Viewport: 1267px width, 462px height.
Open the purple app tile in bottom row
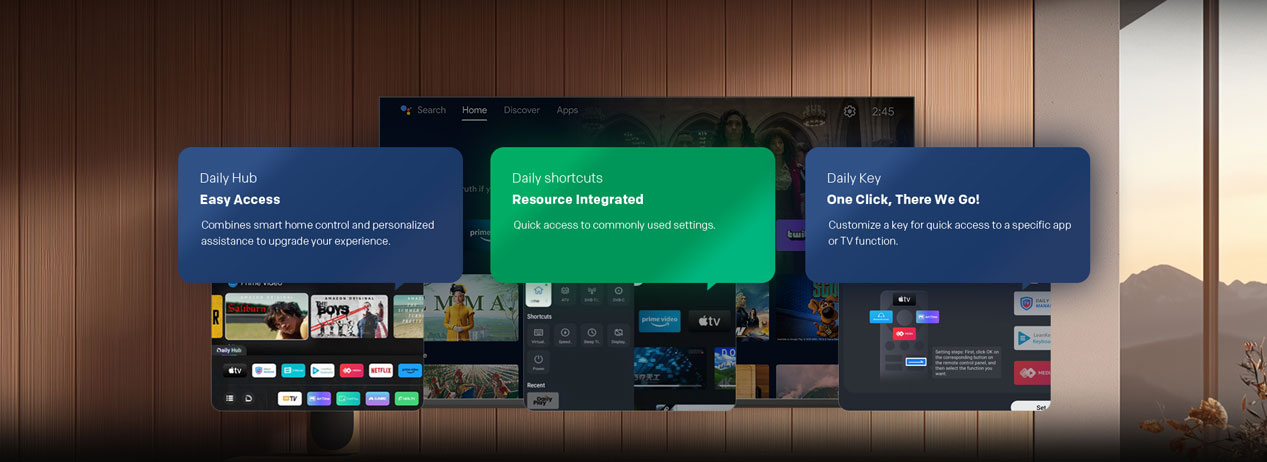tap(319, 398)
